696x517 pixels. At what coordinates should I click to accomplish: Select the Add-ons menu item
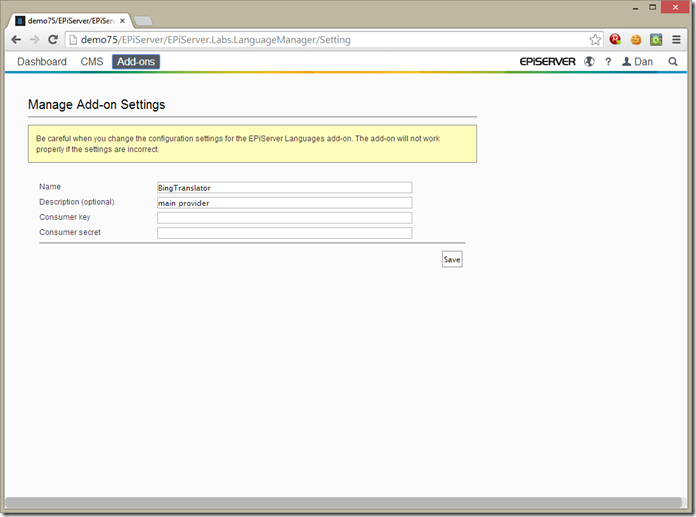pos(135,62)
